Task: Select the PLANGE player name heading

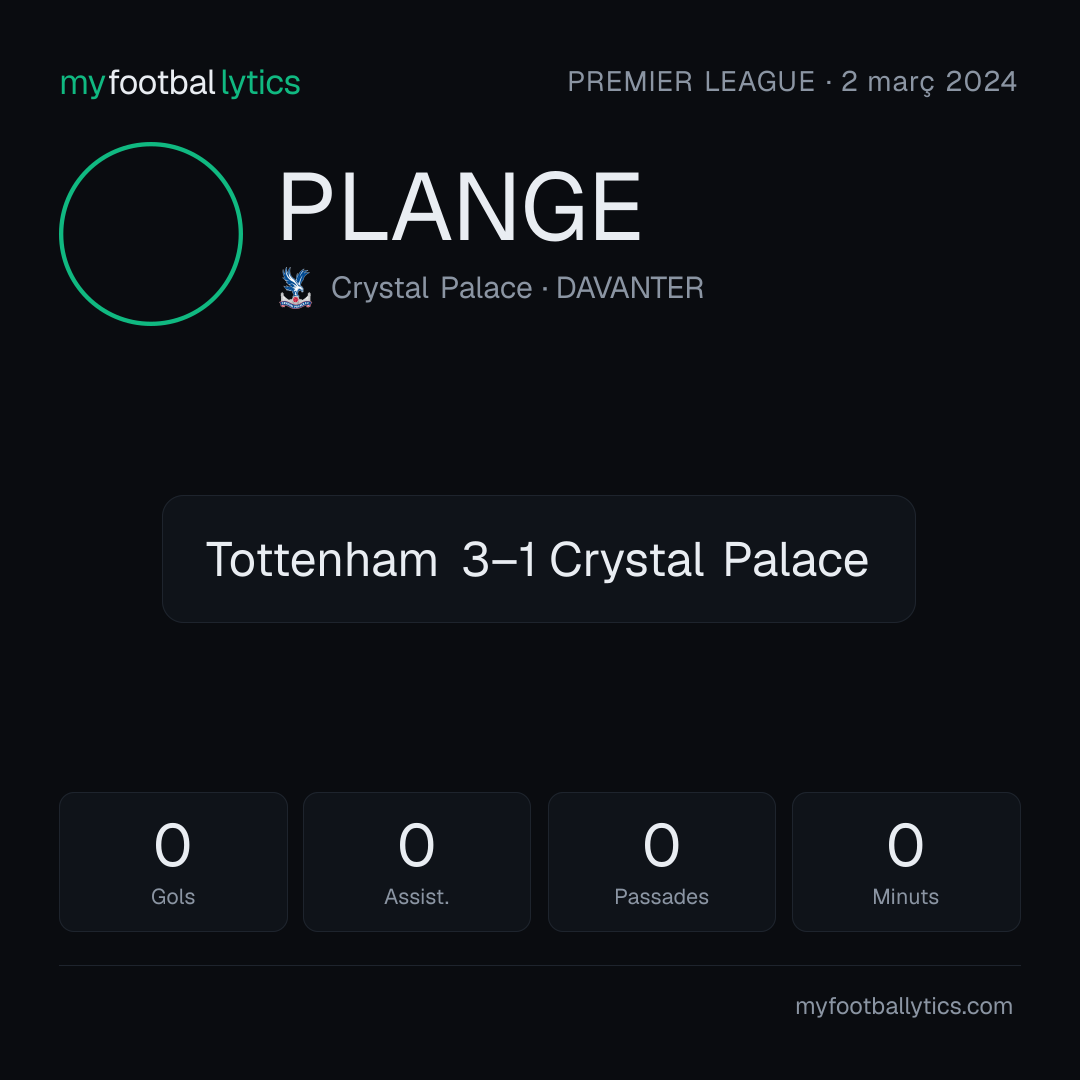Action: click(460, 207)
